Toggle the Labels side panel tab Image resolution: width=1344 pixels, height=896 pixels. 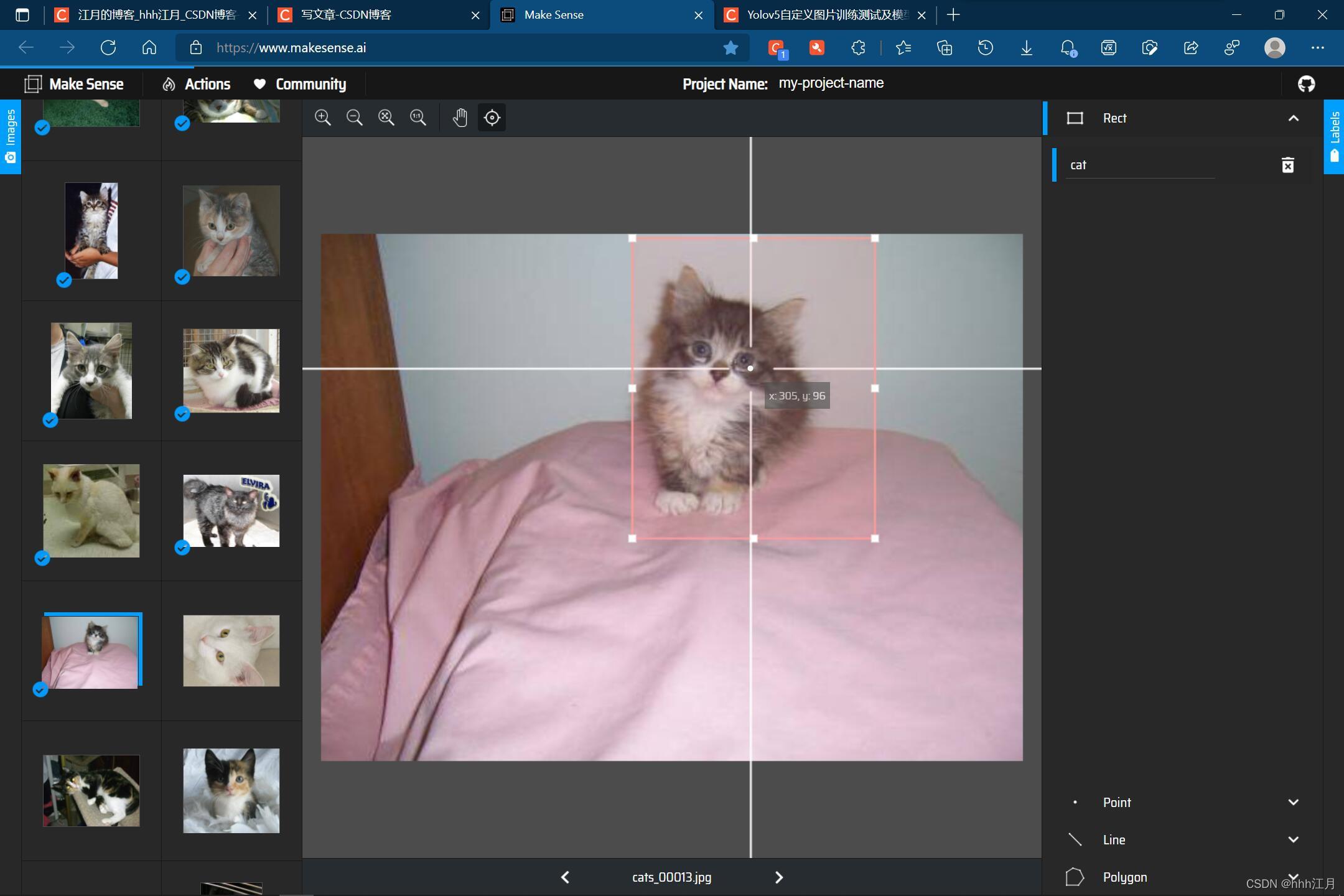click(x=1334, y=136)
